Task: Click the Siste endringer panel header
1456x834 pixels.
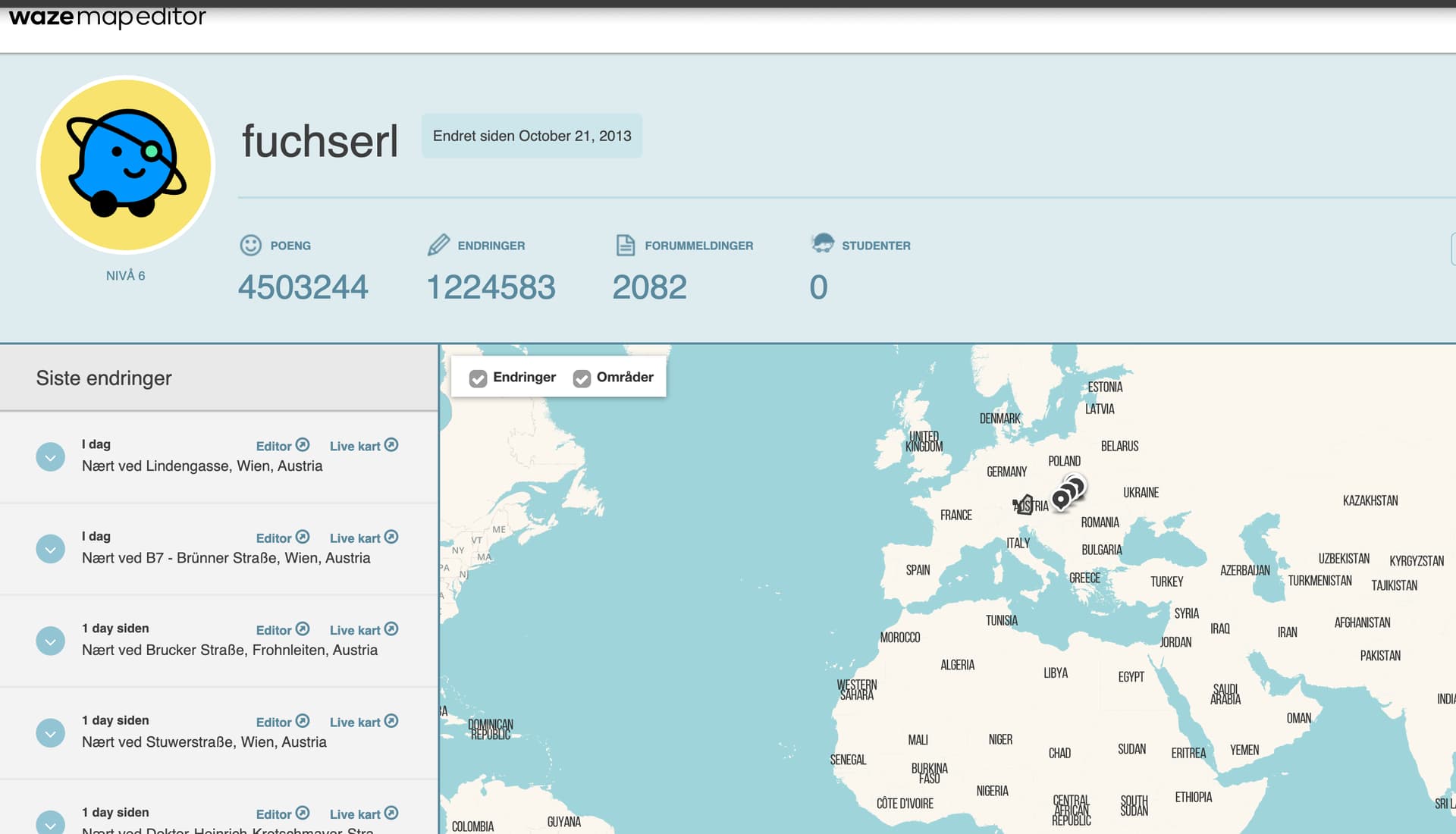Action: point(104,378)
